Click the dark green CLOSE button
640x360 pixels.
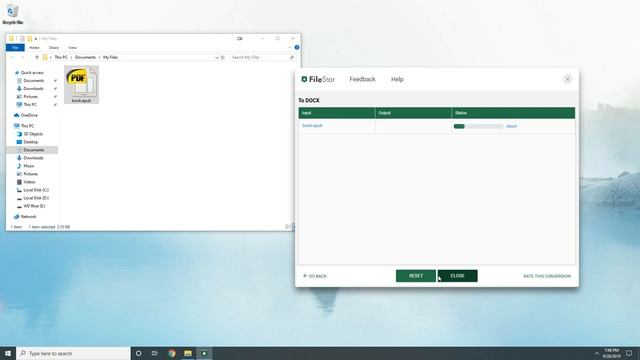click(x=458, y=276)
